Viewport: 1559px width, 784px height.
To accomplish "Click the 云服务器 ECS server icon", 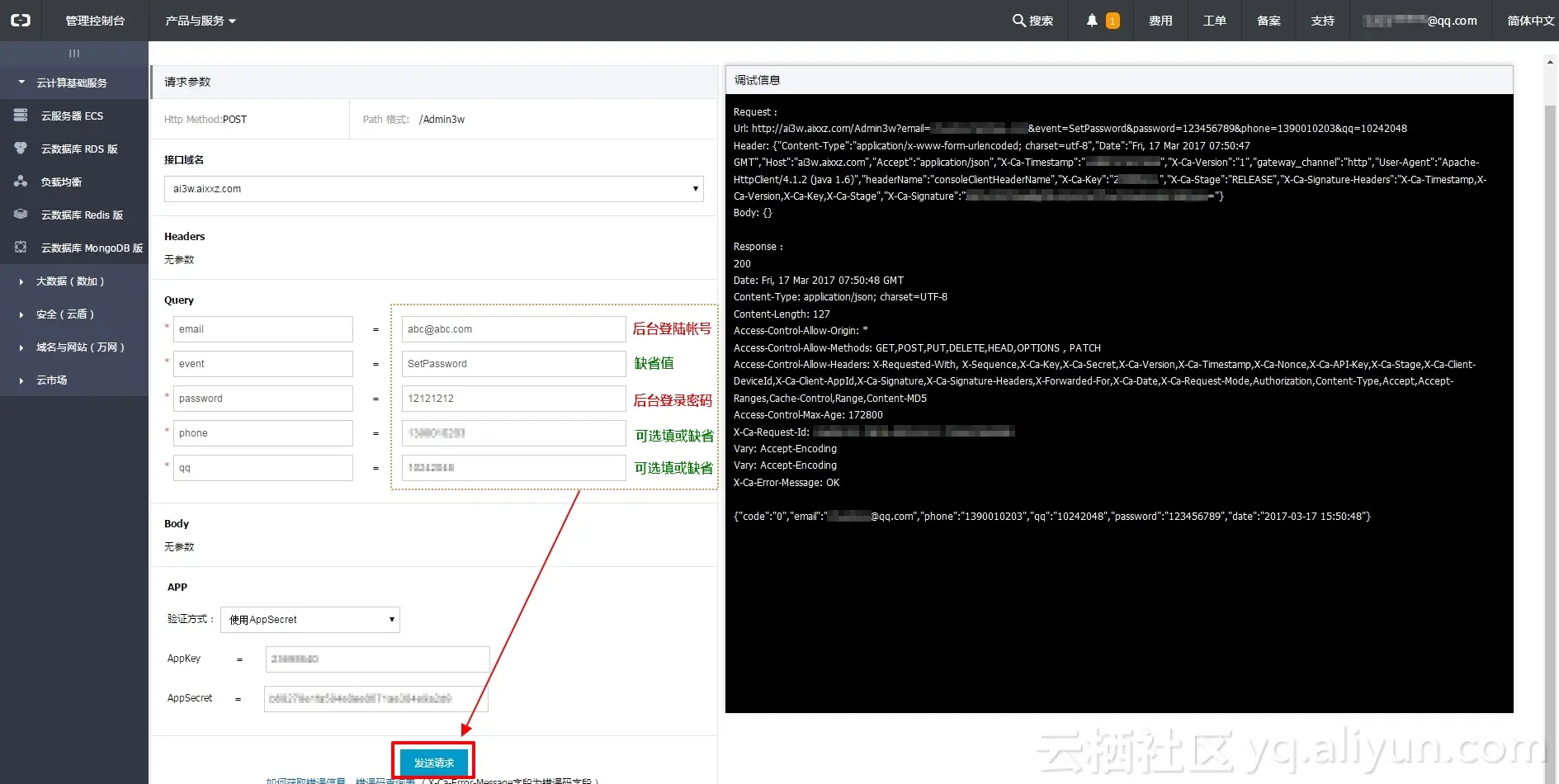I will tap(21, 116).
